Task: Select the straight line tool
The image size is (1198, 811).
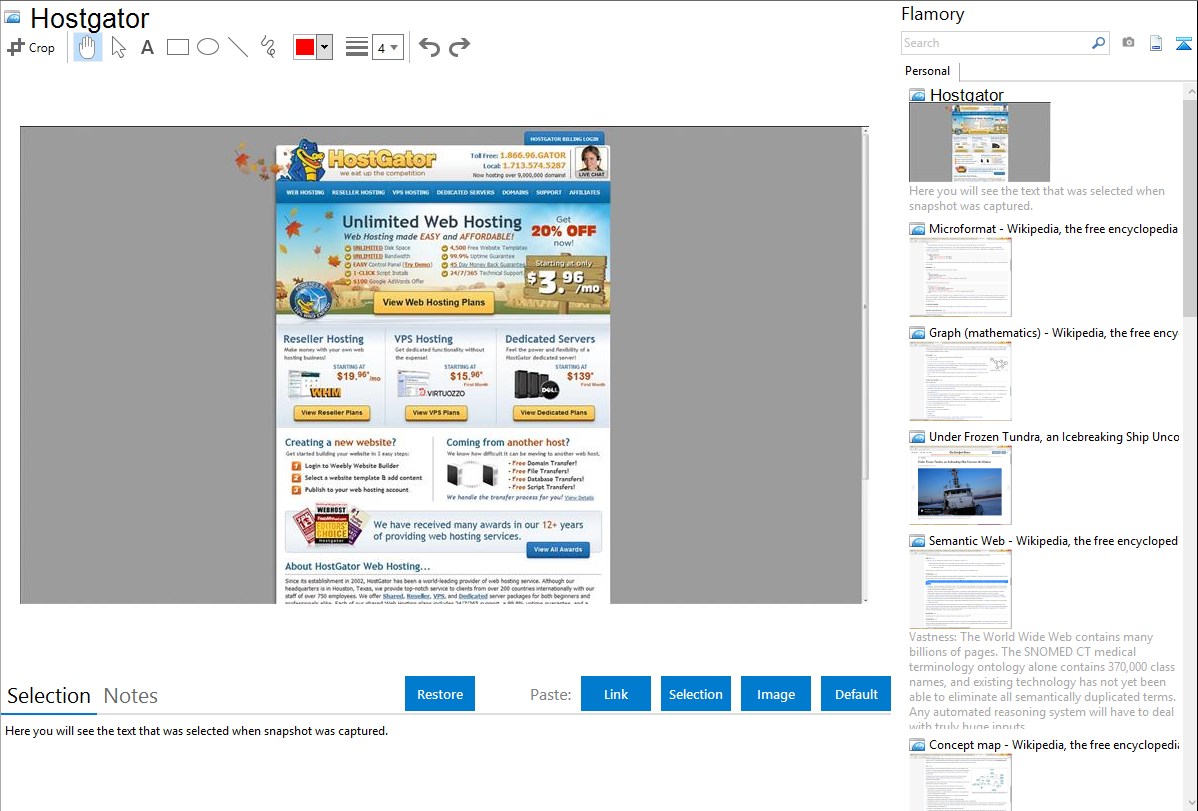Action: pyautogui.click(x=238, y=47)
